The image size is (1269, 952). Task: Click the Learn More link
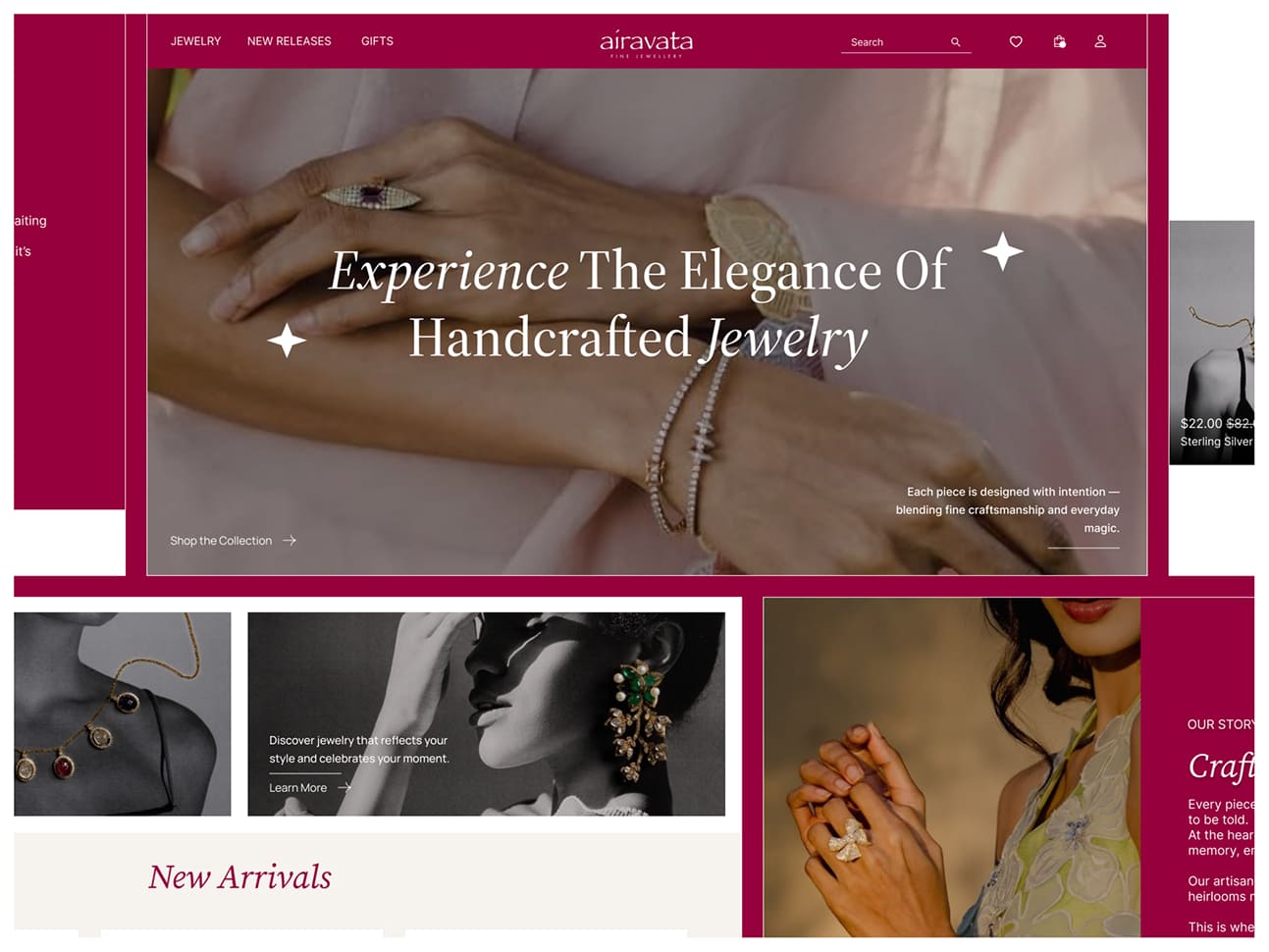[x=297, y=787]
